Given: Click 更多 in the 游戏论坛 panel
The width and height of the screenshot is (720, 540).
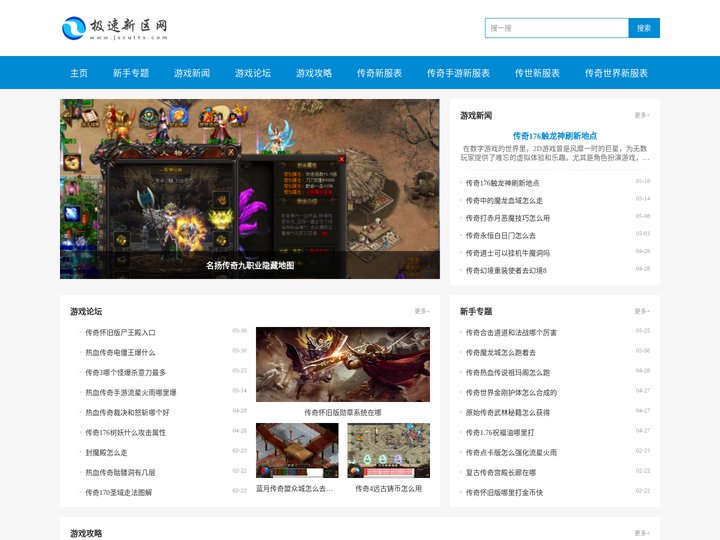Looking at the screenshot, I should coord(422,311).
